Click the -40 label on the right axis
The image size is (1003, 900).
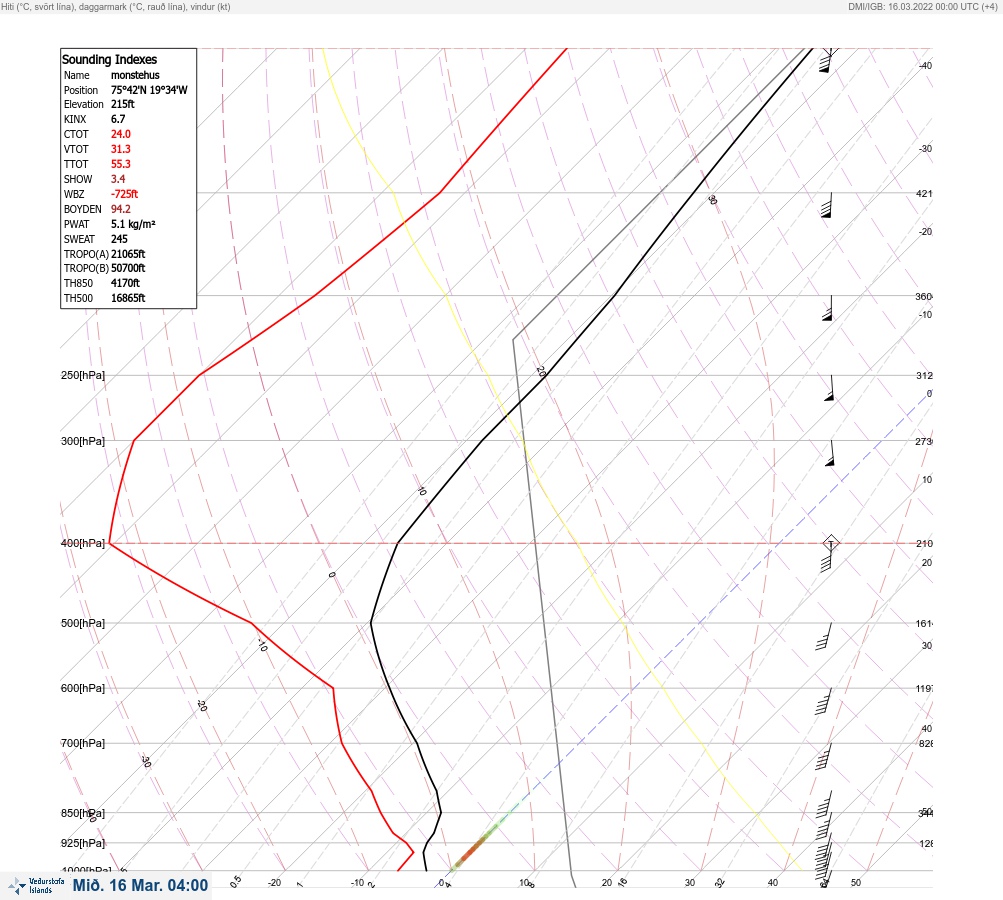click(x=925, y=65)
